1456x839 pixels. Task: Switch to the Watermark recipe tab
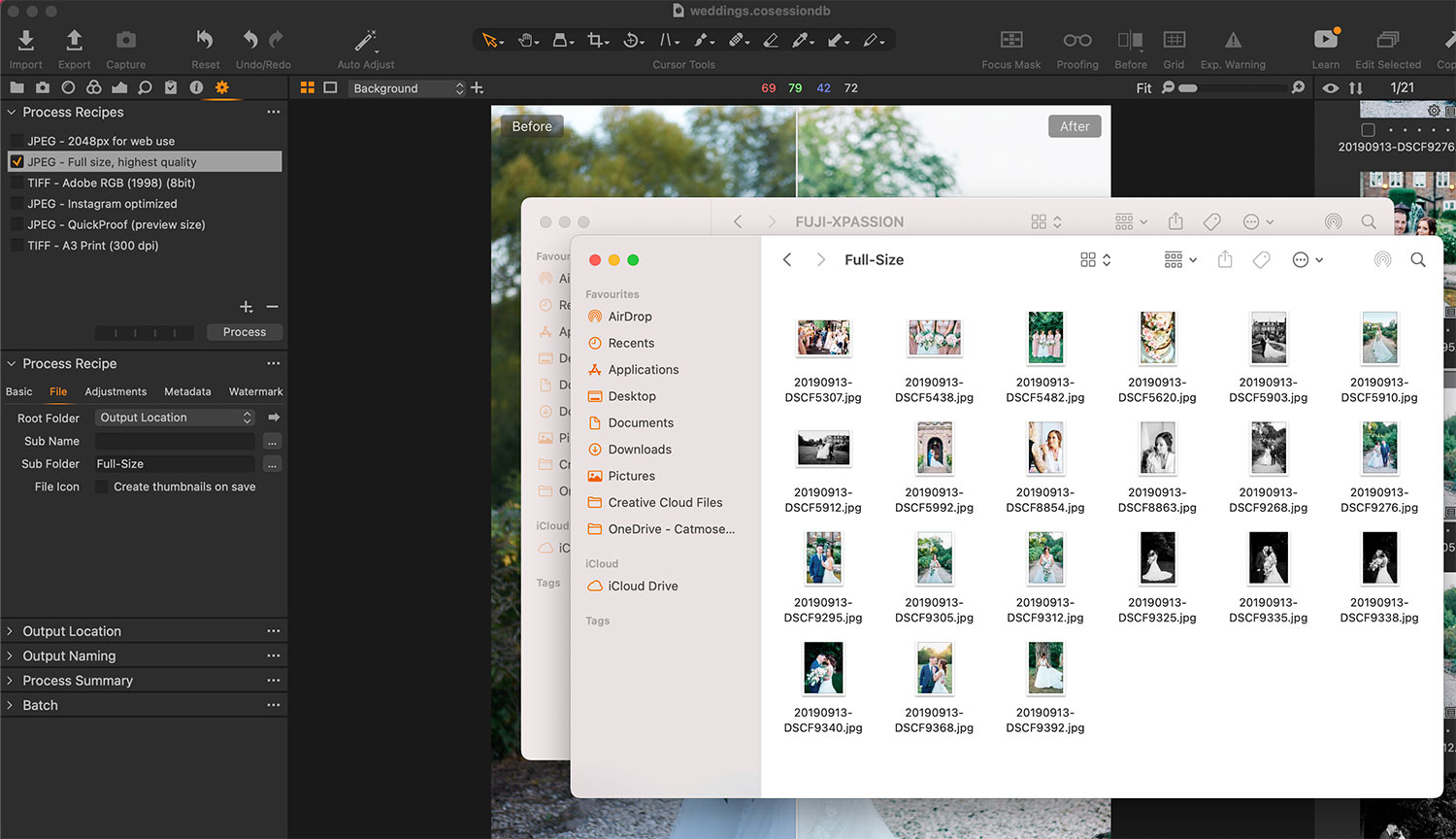pos(256,391)
